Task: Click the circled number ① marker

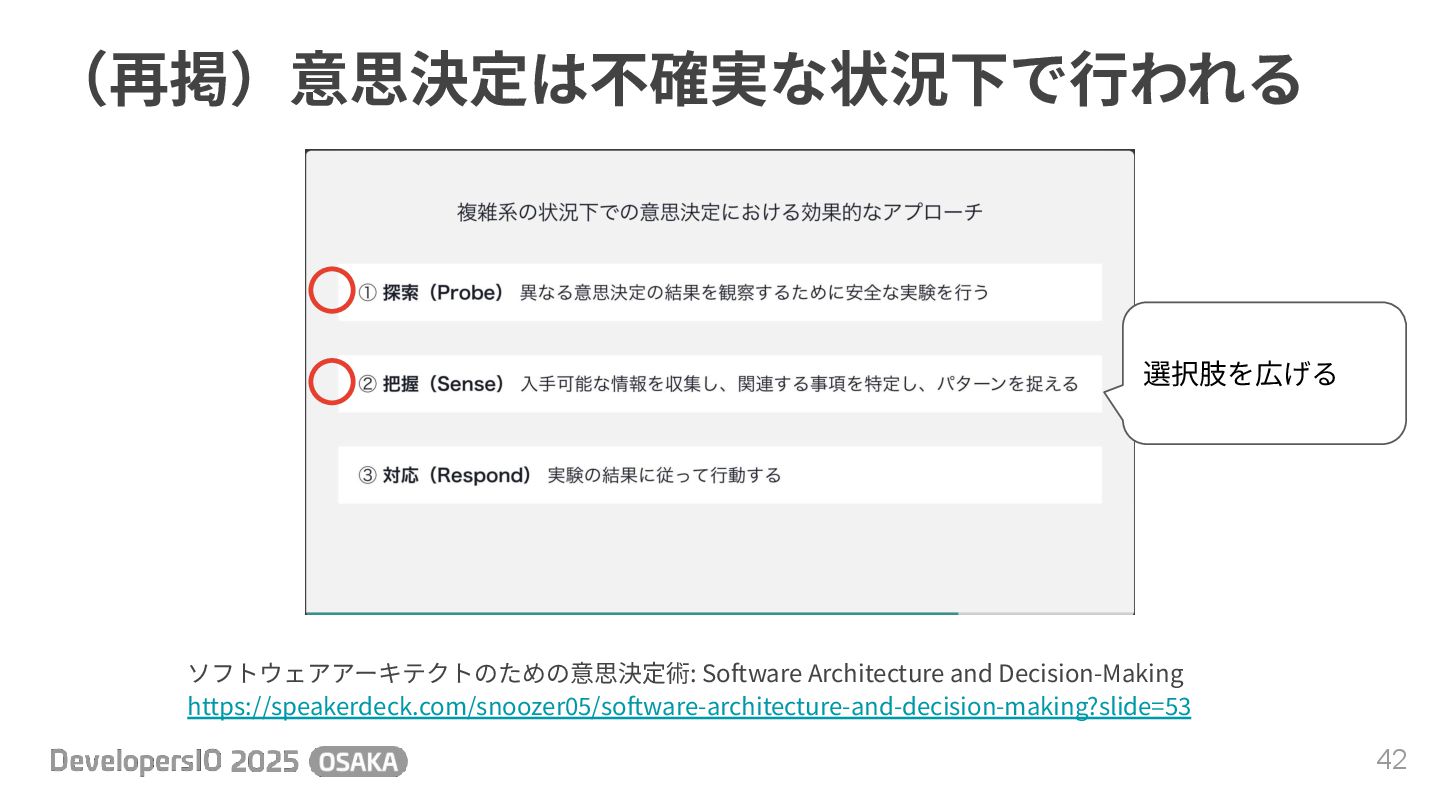Action: click(368, 293)
